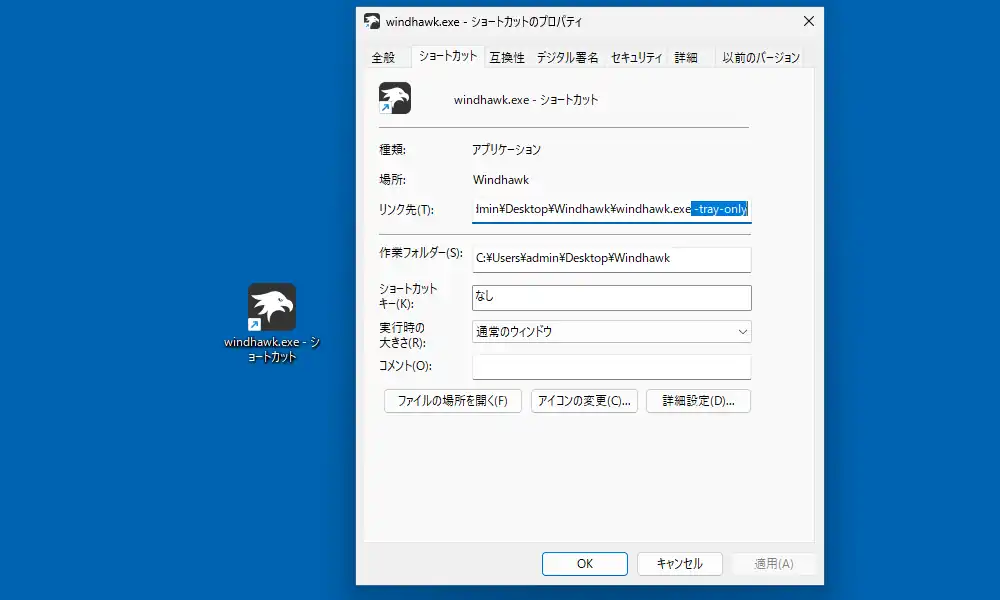1000x600 pixels.
Task: Open 詳細設定 advanced settings
Action: tap(698, 401)
